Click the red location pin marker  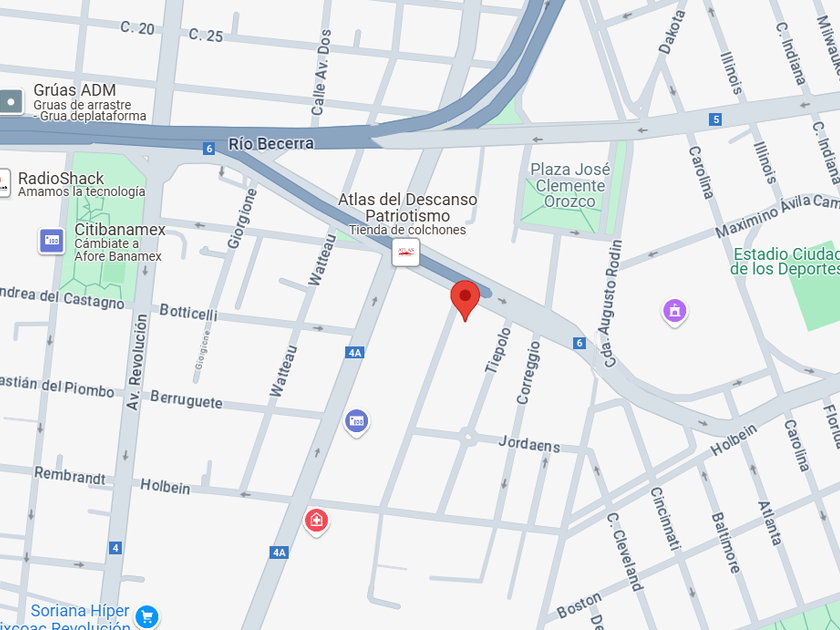(465, 301)
